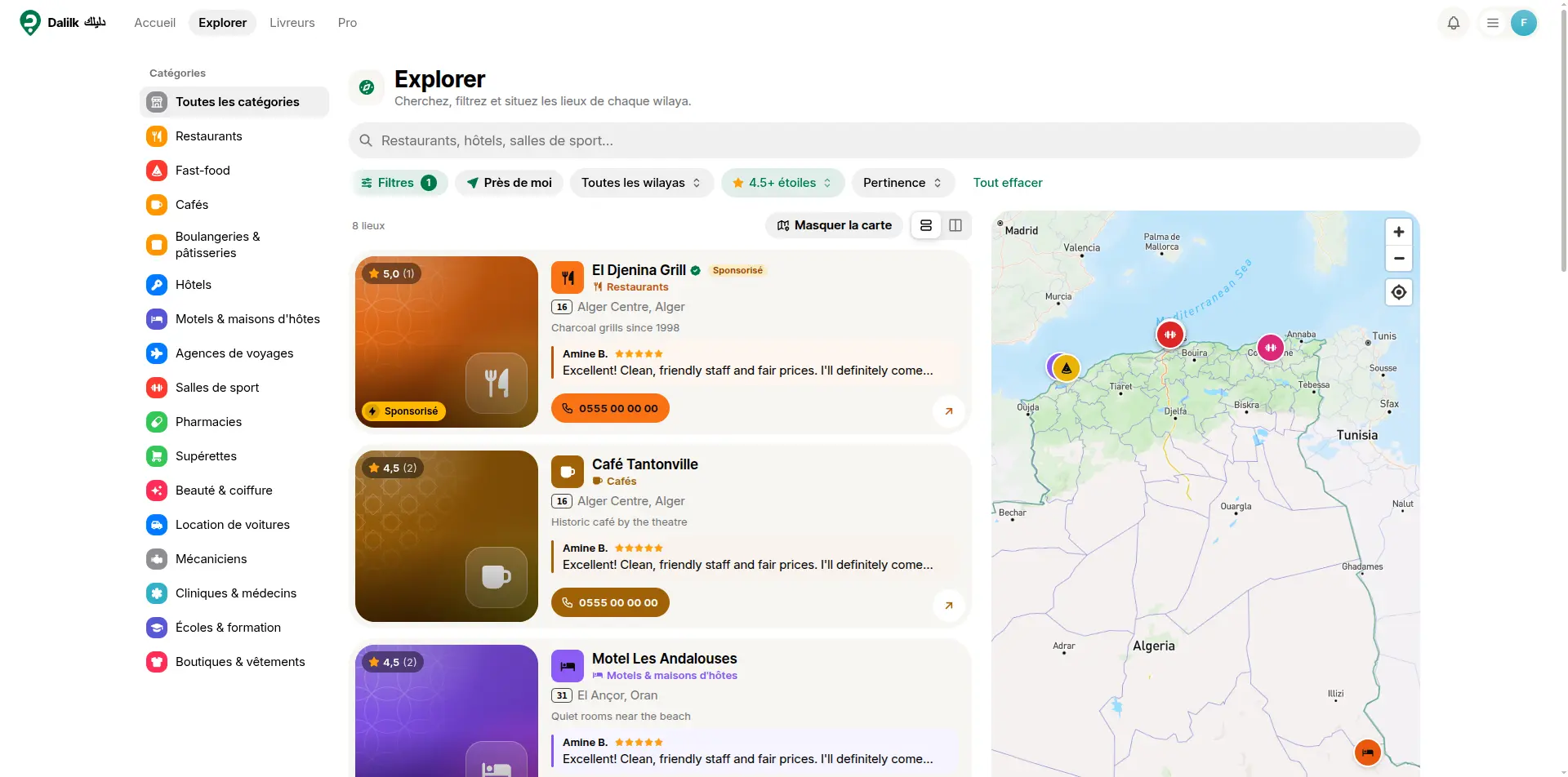Open the notifications bell
The image size is (1568, 777).
click(x=1454, y=23)
